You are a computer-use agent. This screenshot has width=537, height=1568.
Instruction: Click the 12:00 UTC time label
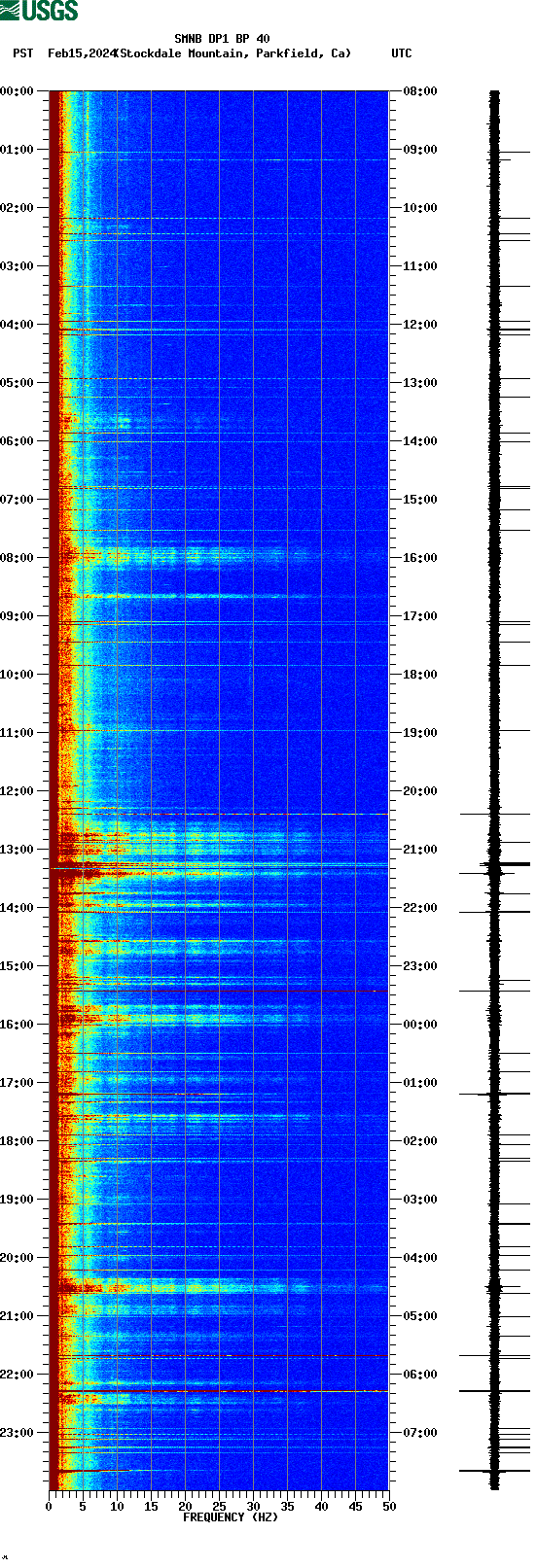click(420, 325)
